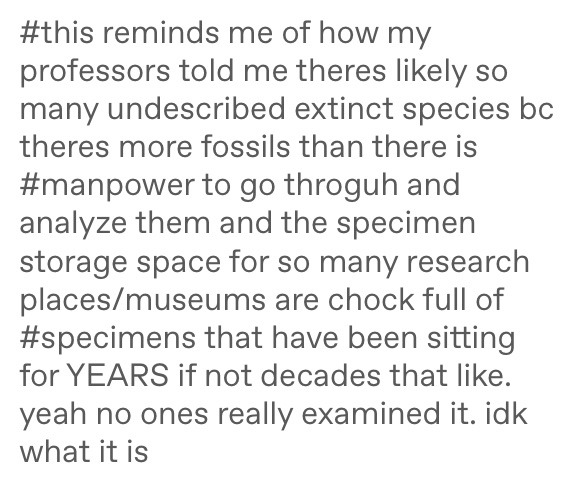This screenshot has width=585, height=481.
Task: Click the word 'fossils' in the text
Action: (246, 147)
